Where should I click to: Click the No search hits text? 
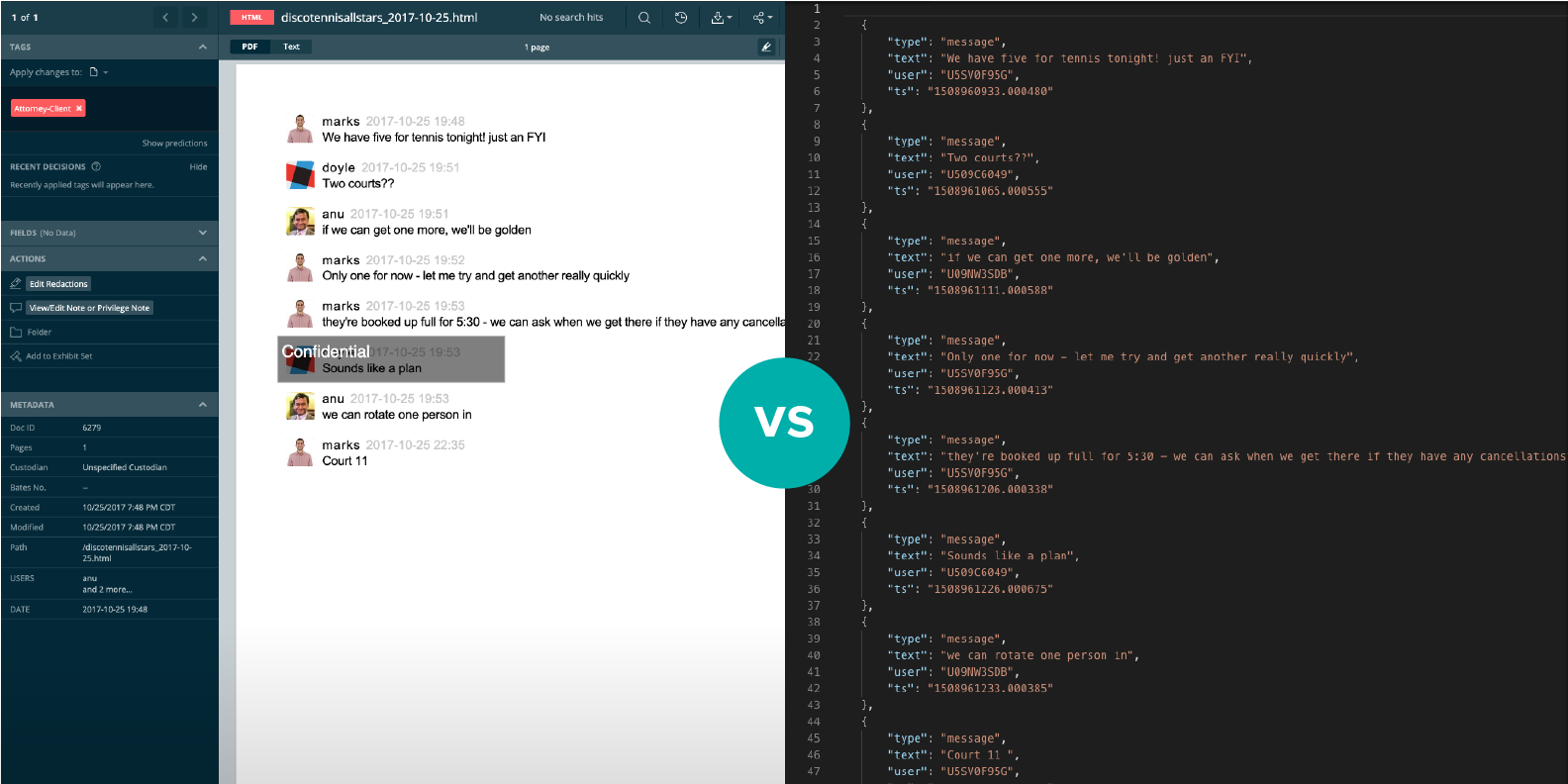571,17
